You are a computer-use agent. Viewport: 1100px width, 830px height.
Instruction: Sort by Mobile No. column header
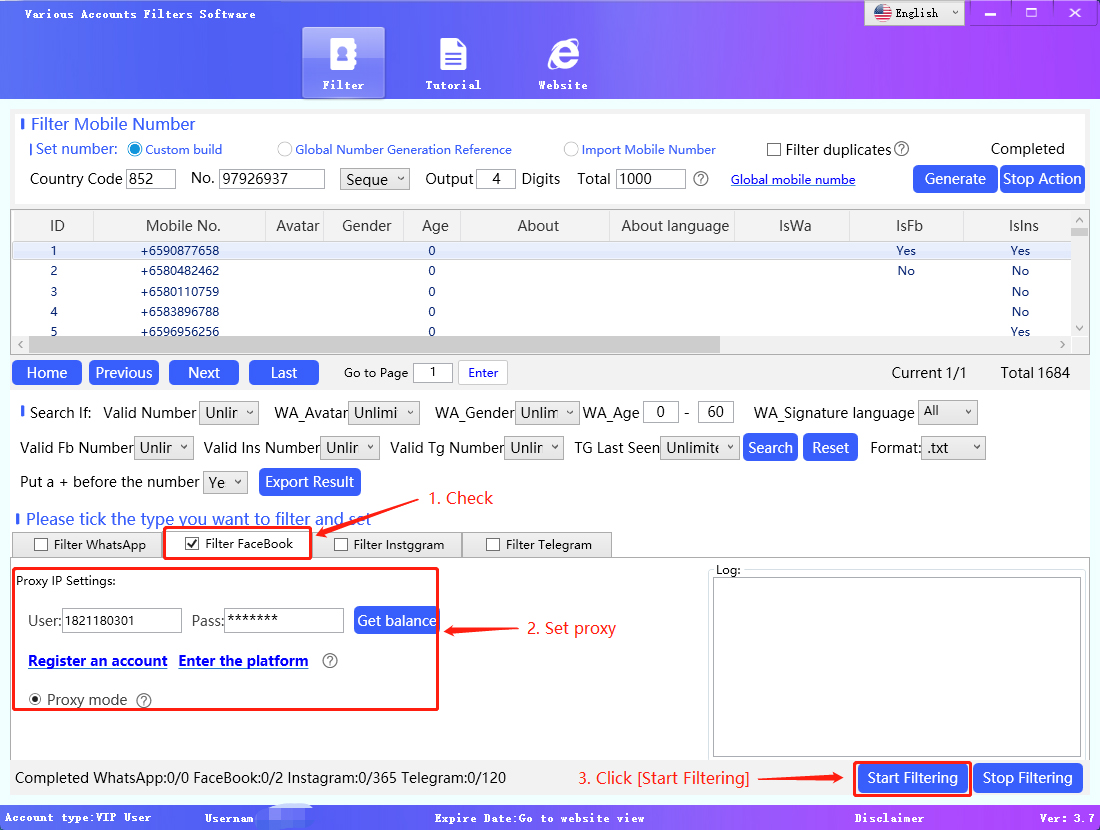183,226
